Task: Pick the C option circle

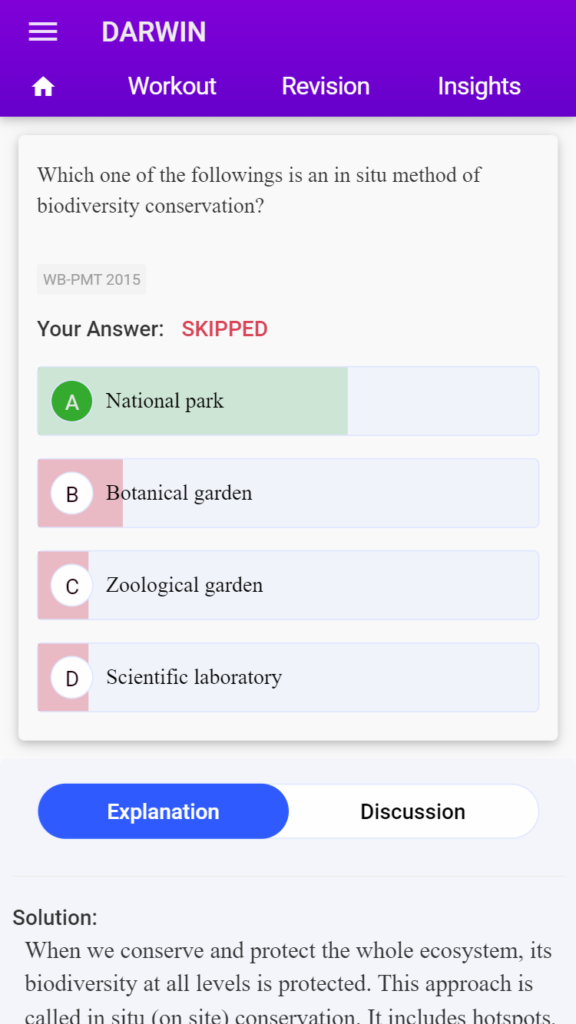Action: [x=72, y=585]
